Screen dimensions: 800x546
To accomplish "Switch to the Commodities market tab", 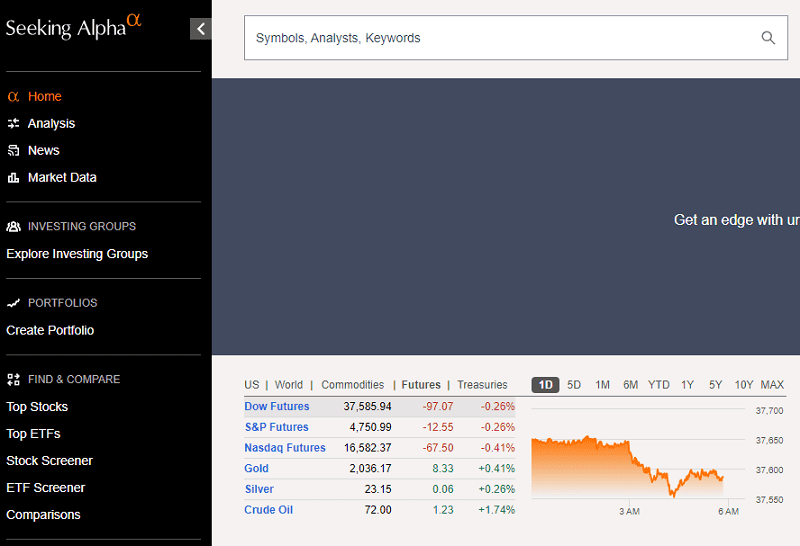I will (x=352, y=385).
